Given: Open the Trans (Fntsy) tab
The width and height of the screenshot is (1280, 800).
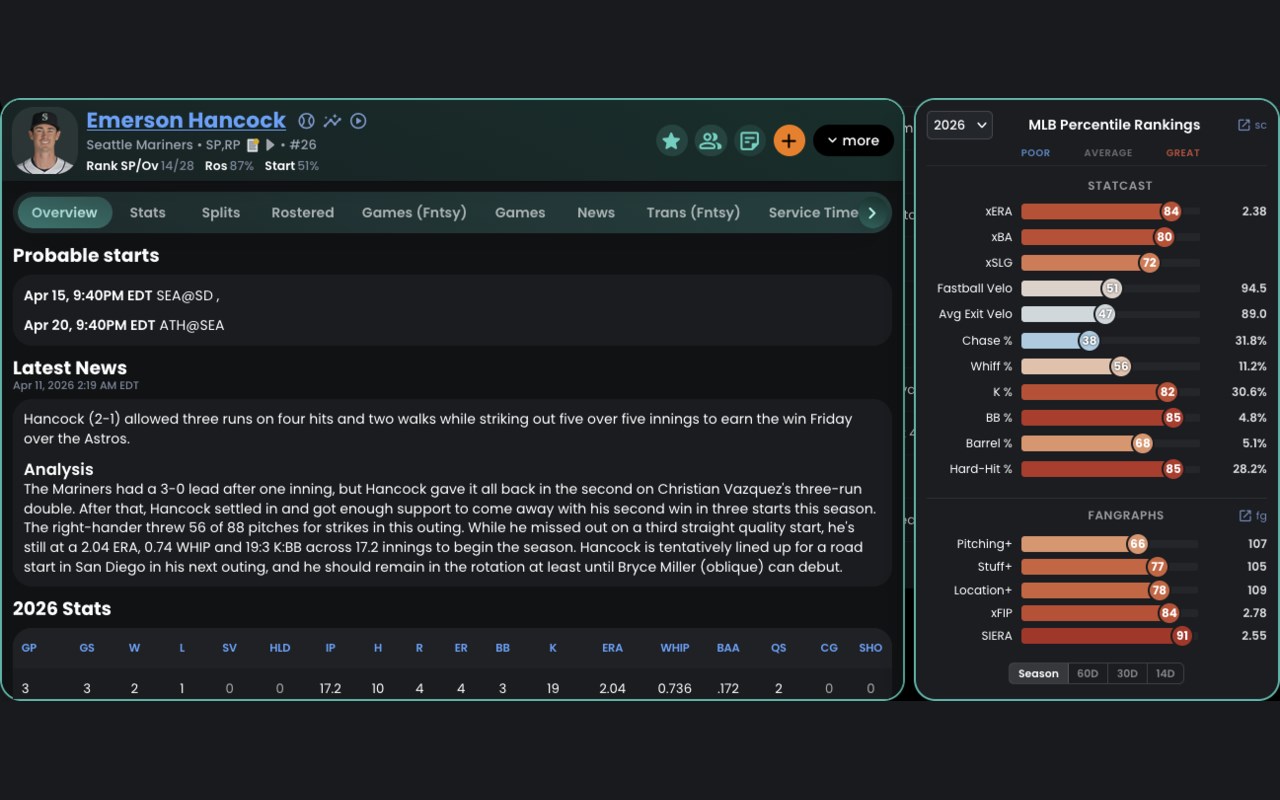Looking at the screenshot, I should point(693,213).
